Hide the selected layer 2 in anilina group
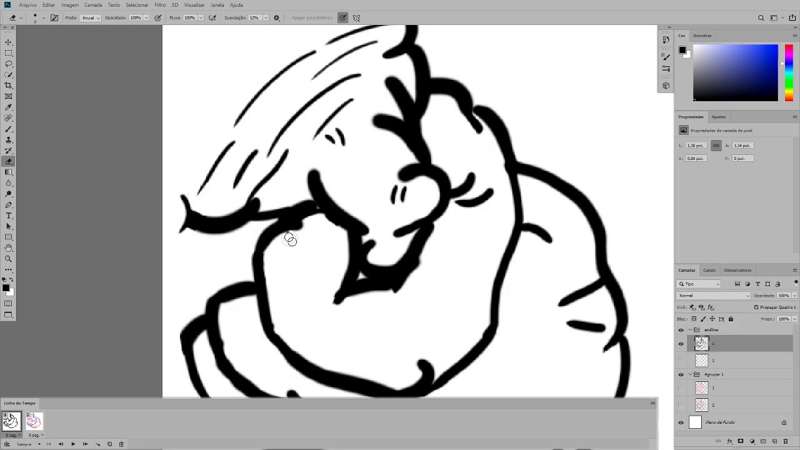Screen dimensions: 800x450 click(681, 344)
